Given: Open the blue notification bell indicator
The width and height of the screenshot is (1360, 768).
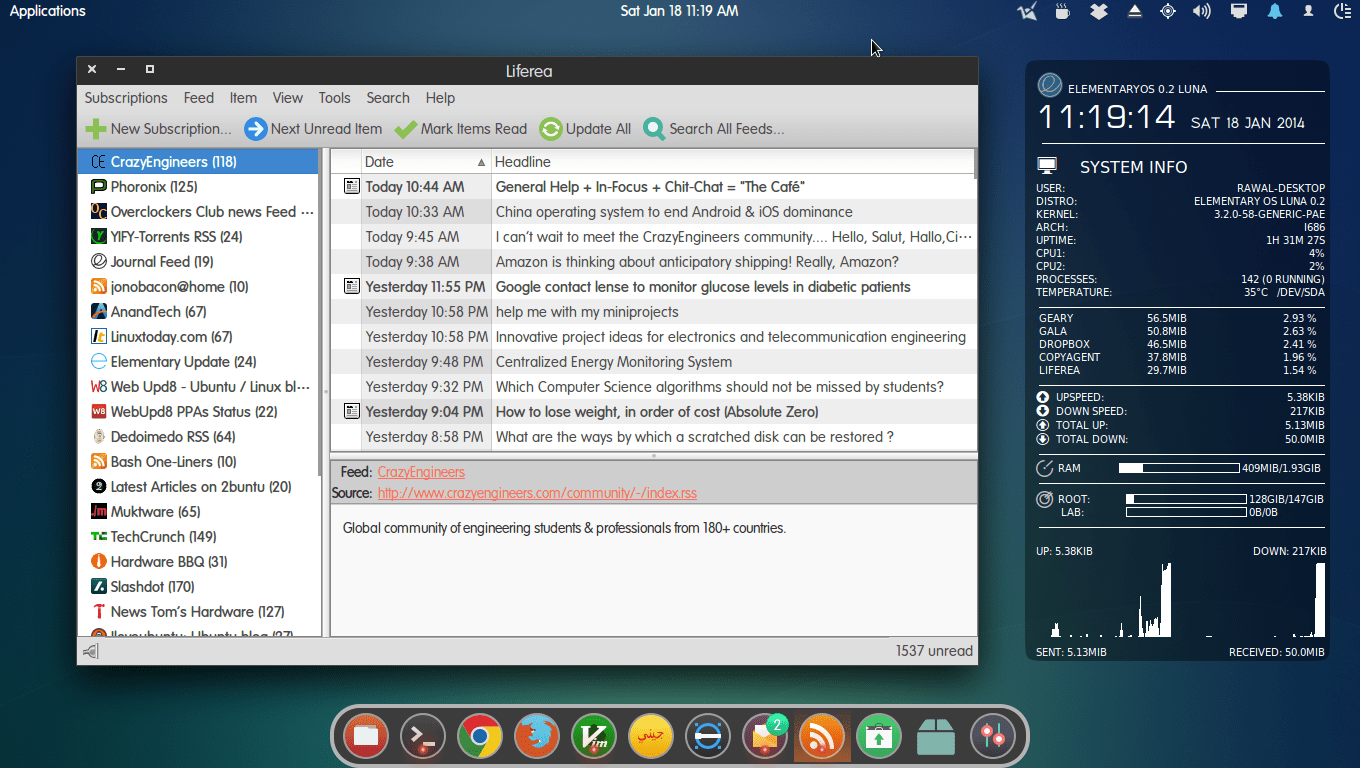Looking at the screenshot, I should [x=1275, y=11].
